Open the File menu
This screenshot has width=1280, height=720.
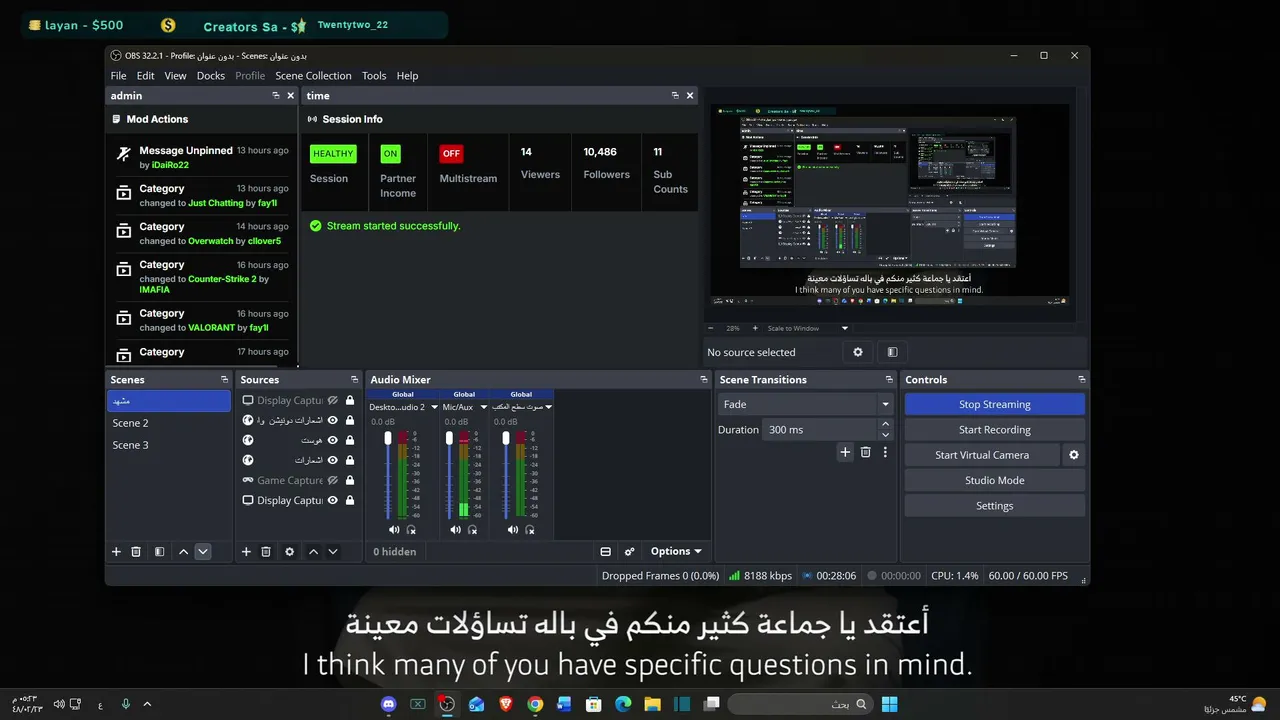point(118,76)
